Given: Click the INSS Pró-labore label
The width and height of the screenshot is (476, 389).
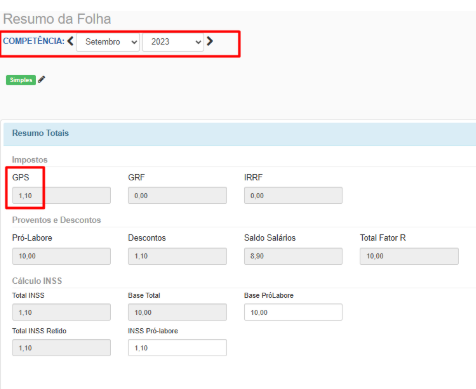Looking at the screenshot, I should point(153,331).
